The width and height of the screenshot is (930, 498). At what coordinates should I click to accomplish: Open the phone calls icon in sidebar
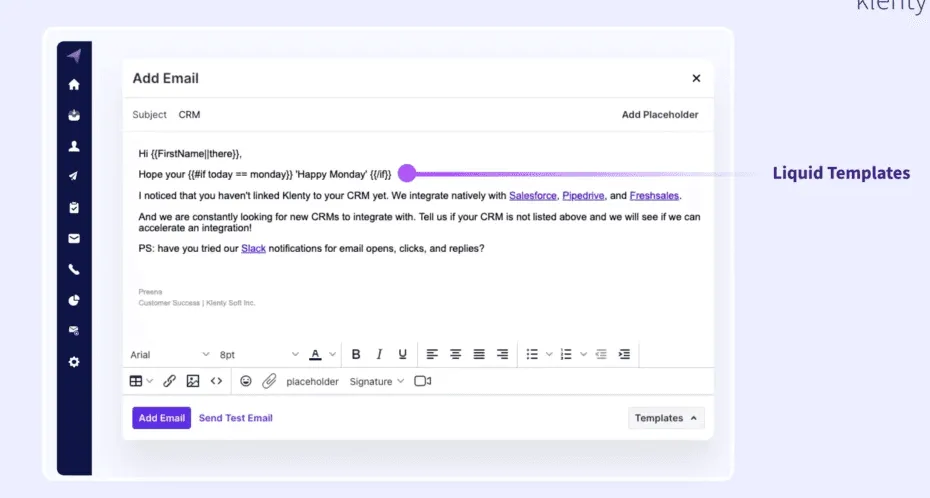point(74,269)
